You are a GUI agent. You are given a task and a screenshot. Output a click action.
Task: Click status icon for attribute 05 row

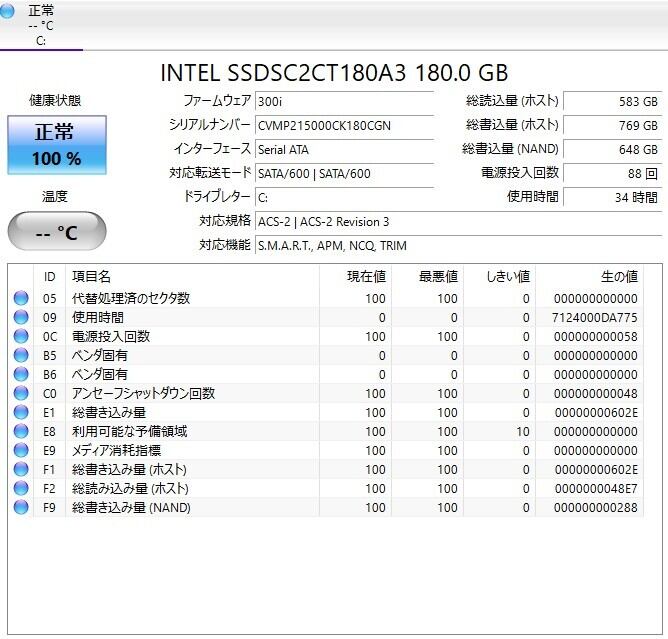(21, 299)
